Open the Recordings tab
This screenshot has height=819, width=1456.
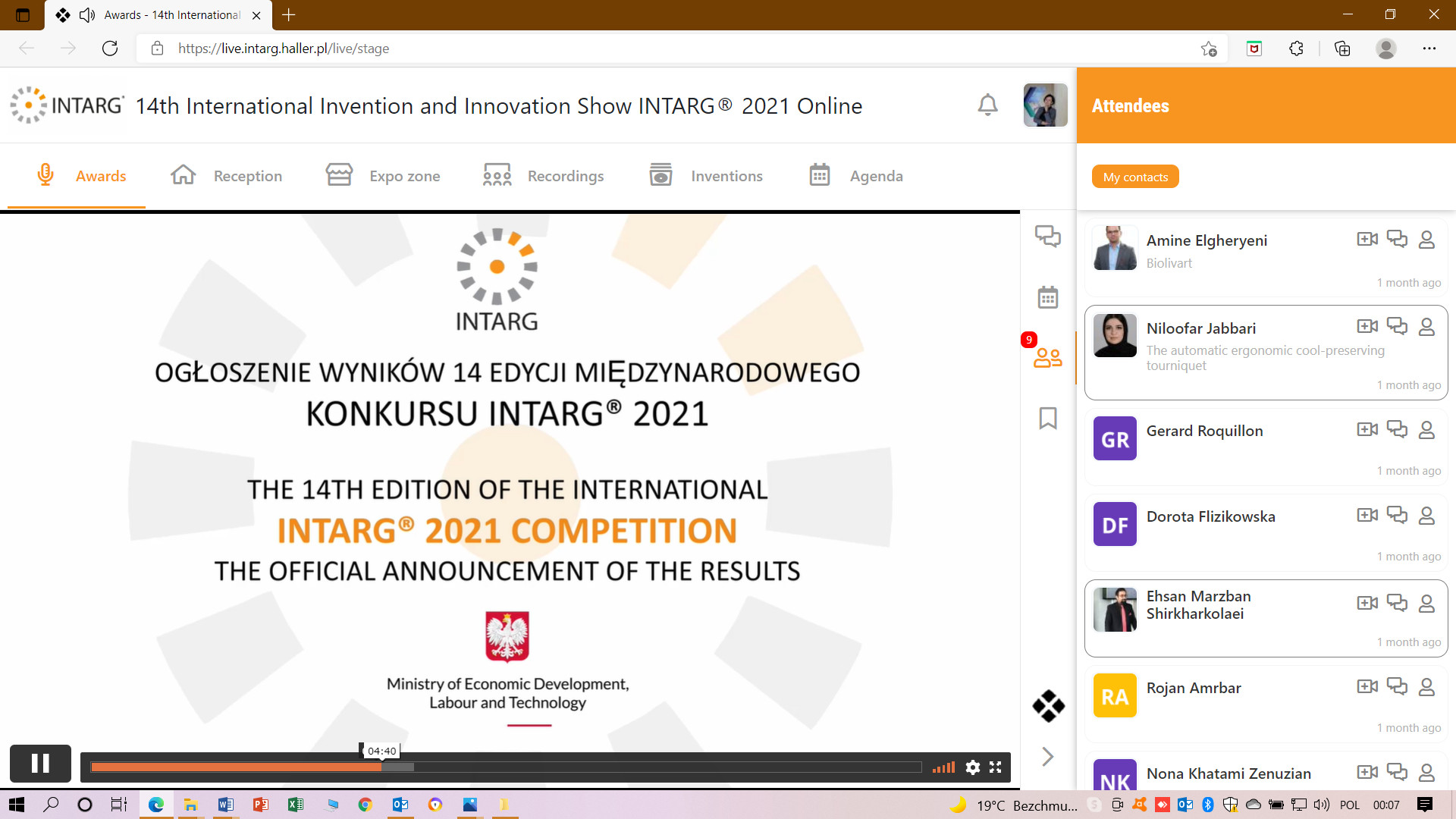click(543, 176)
